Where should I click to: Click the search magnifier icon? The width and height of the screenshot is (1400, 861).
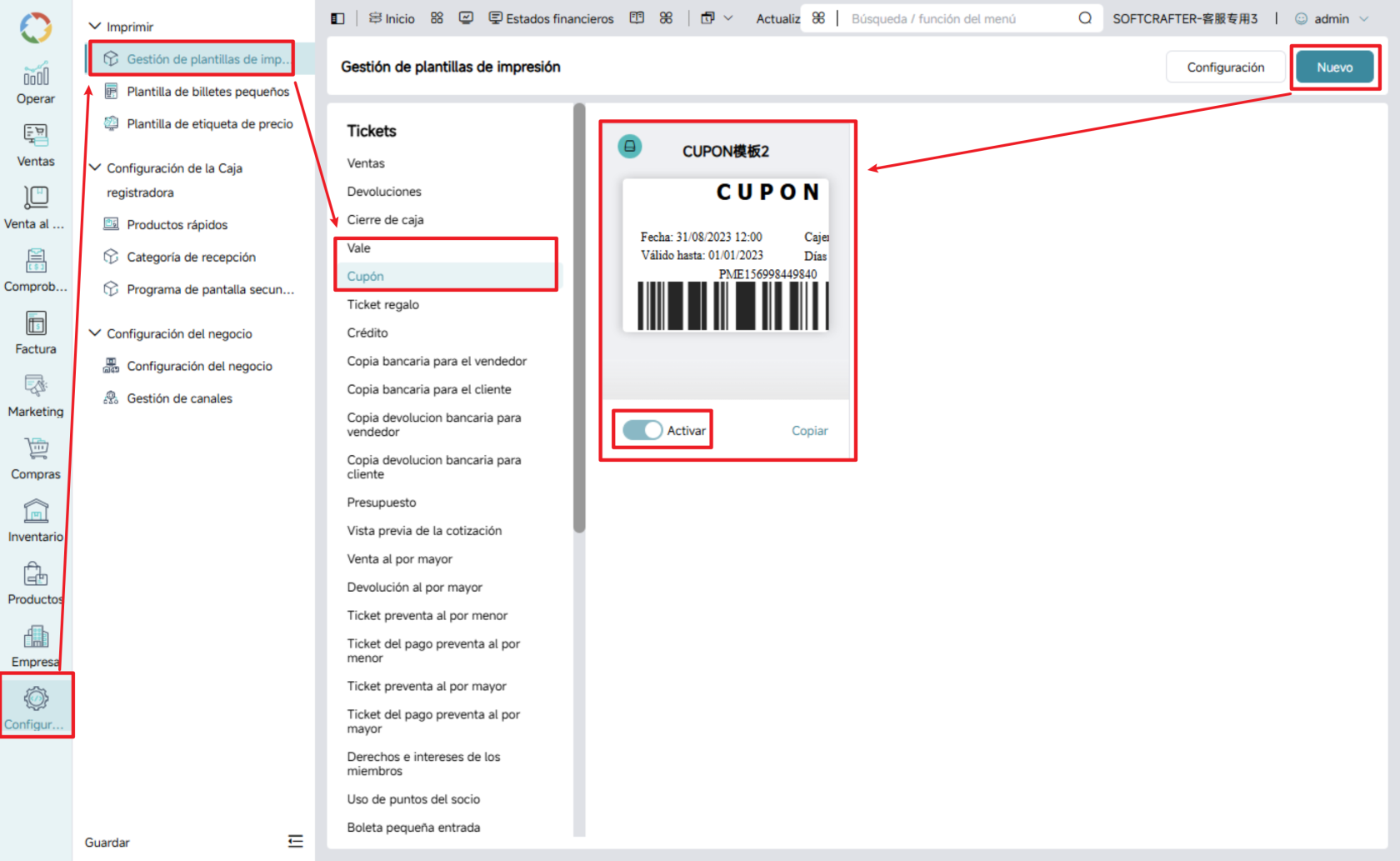[1085, 18]
